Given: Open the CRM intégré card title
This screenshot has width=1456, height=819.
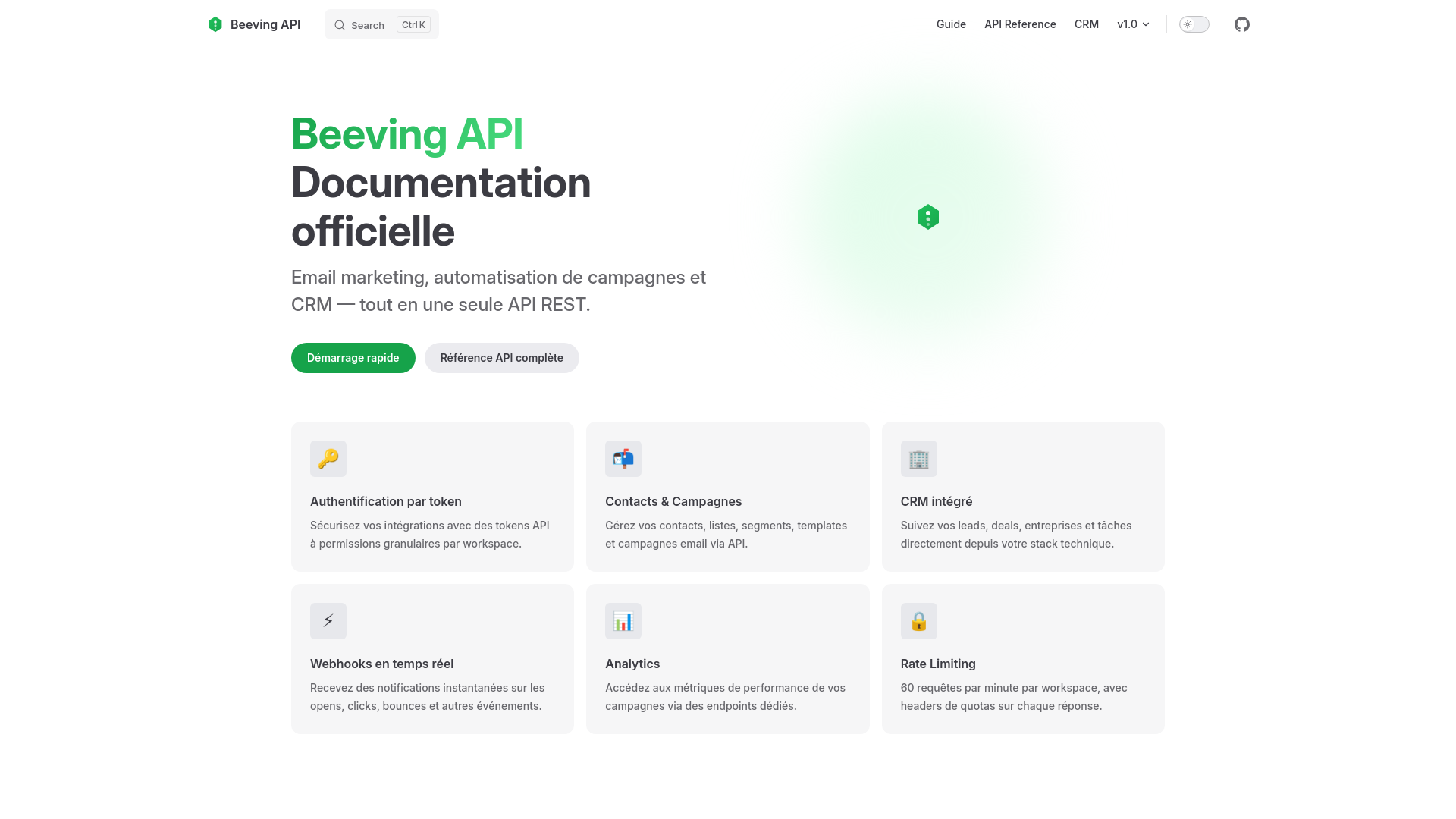Looking at the screenshot, I should point(937,501).
